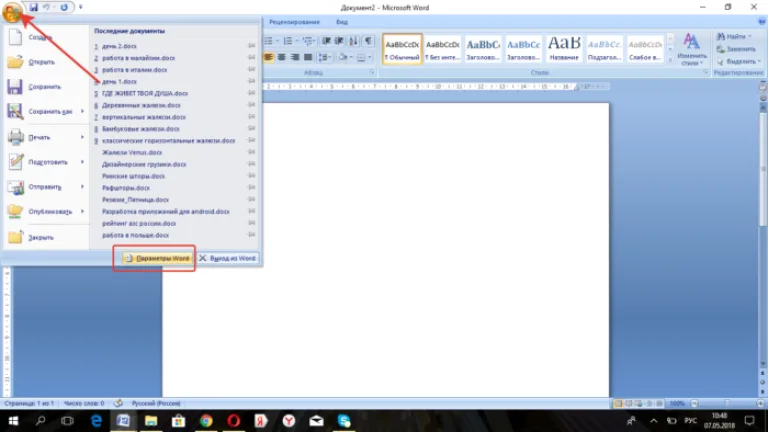Open recent document Римские шторы.docx
This screenshot has height=432, width=768.
pyautogui.click(x=133, y=176)
